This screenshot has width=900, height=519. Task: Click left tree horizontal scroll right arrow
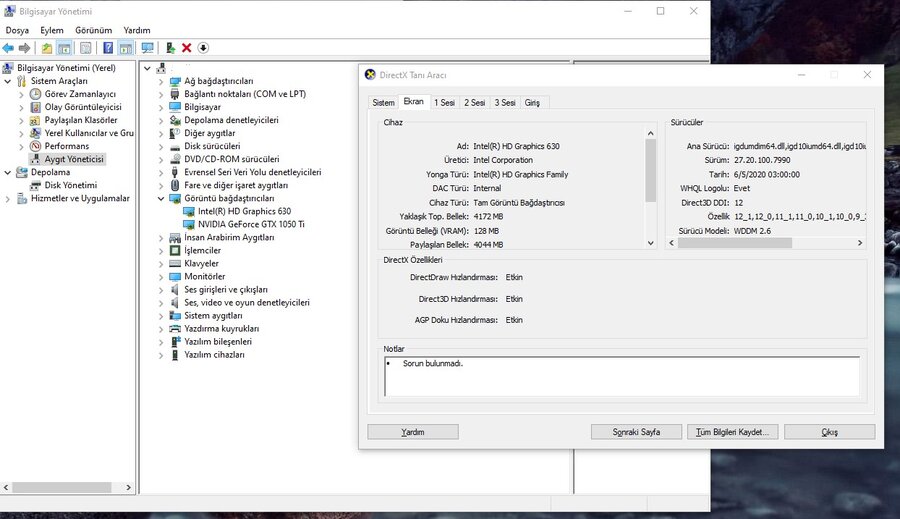[129, 487]
